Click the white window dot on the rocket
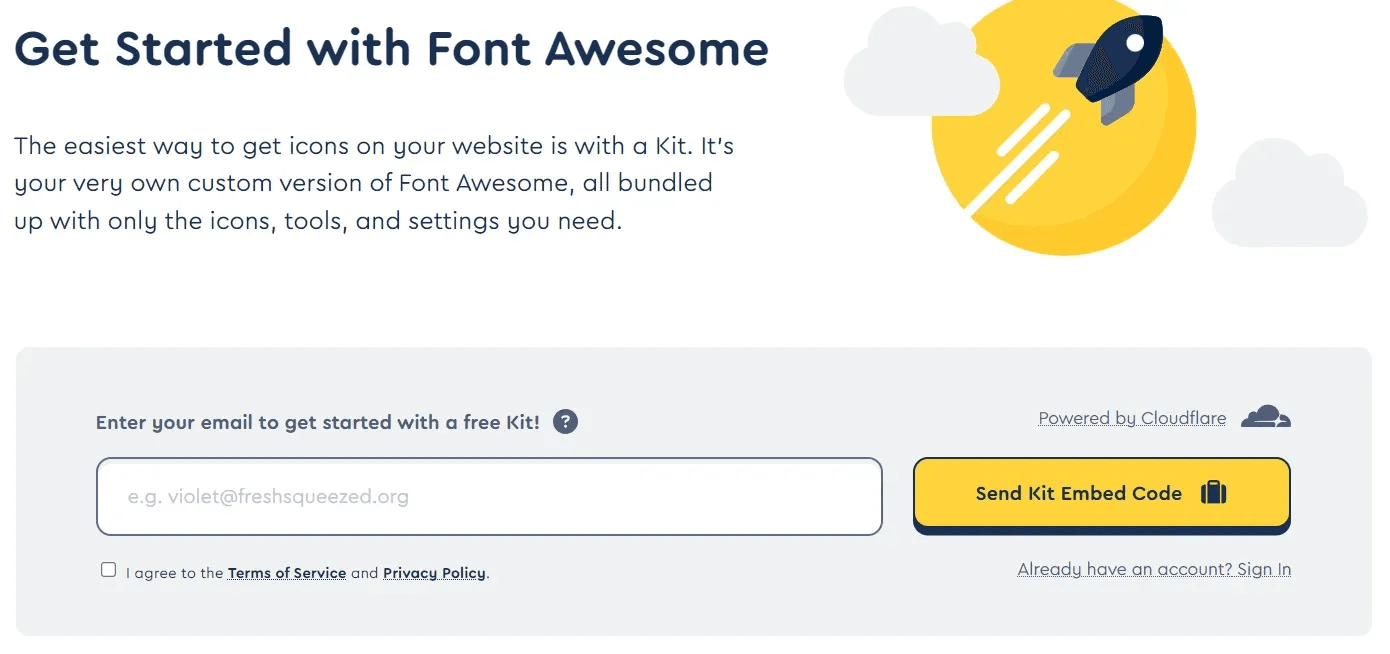1390x654 pixels. click(1135, 43)
